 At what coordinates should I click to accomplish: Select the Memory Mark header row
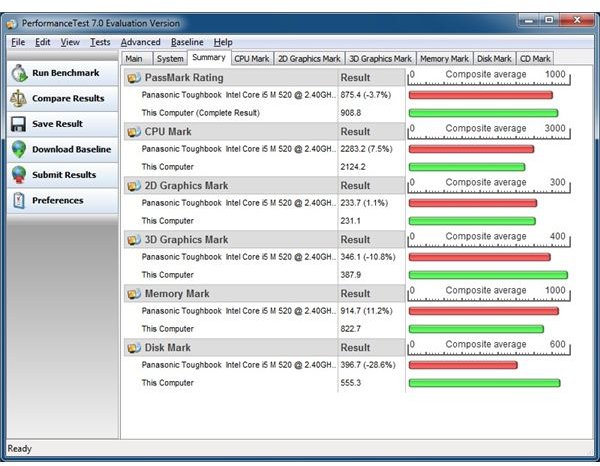click(x=264, y=293)
